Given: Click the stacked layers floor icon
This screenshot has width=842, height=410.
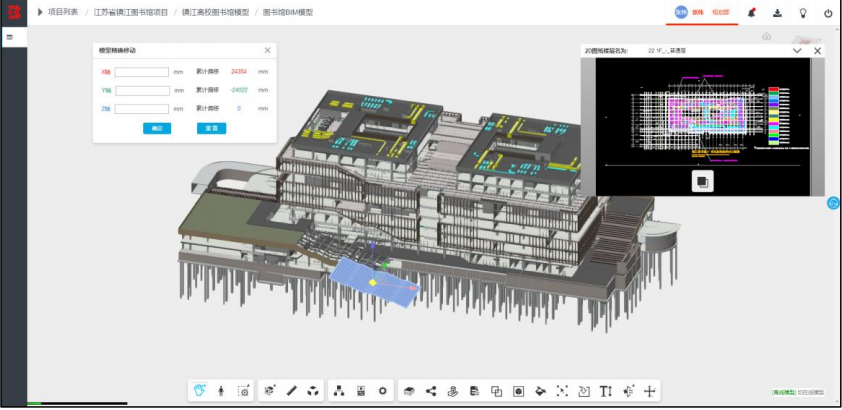Looking at the screenshot, I should pyautogui.click(x=410, y=391).
